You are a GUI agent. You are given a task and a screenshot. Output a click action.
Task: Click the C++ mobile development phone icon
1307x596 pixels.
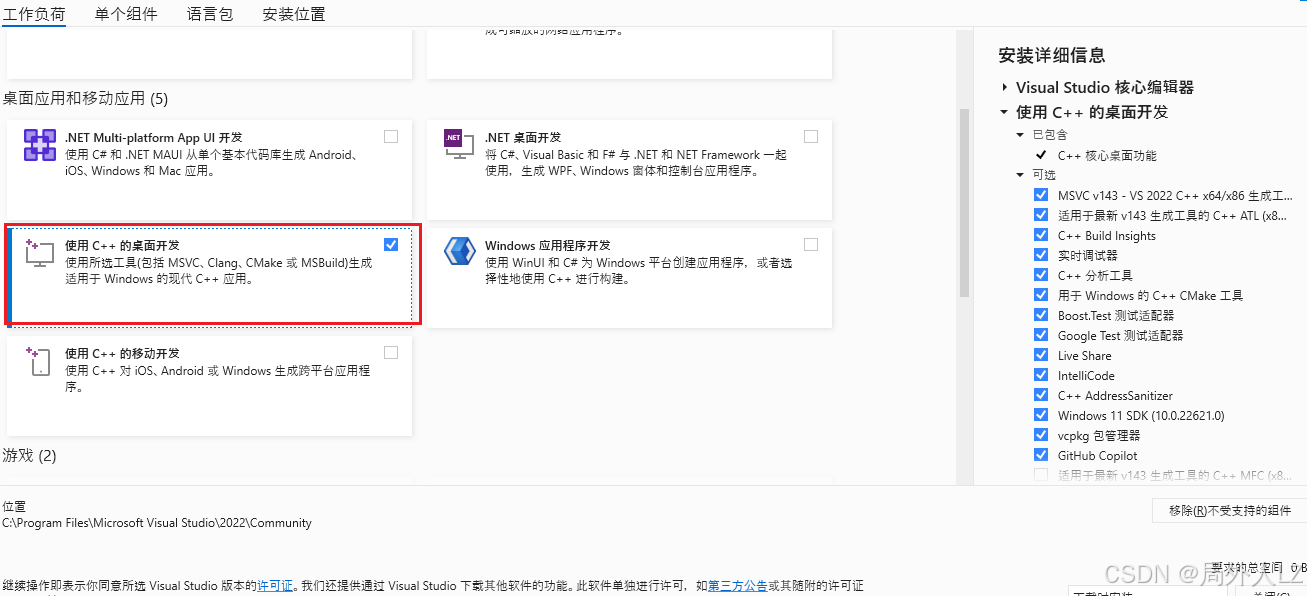pos(38,361)
